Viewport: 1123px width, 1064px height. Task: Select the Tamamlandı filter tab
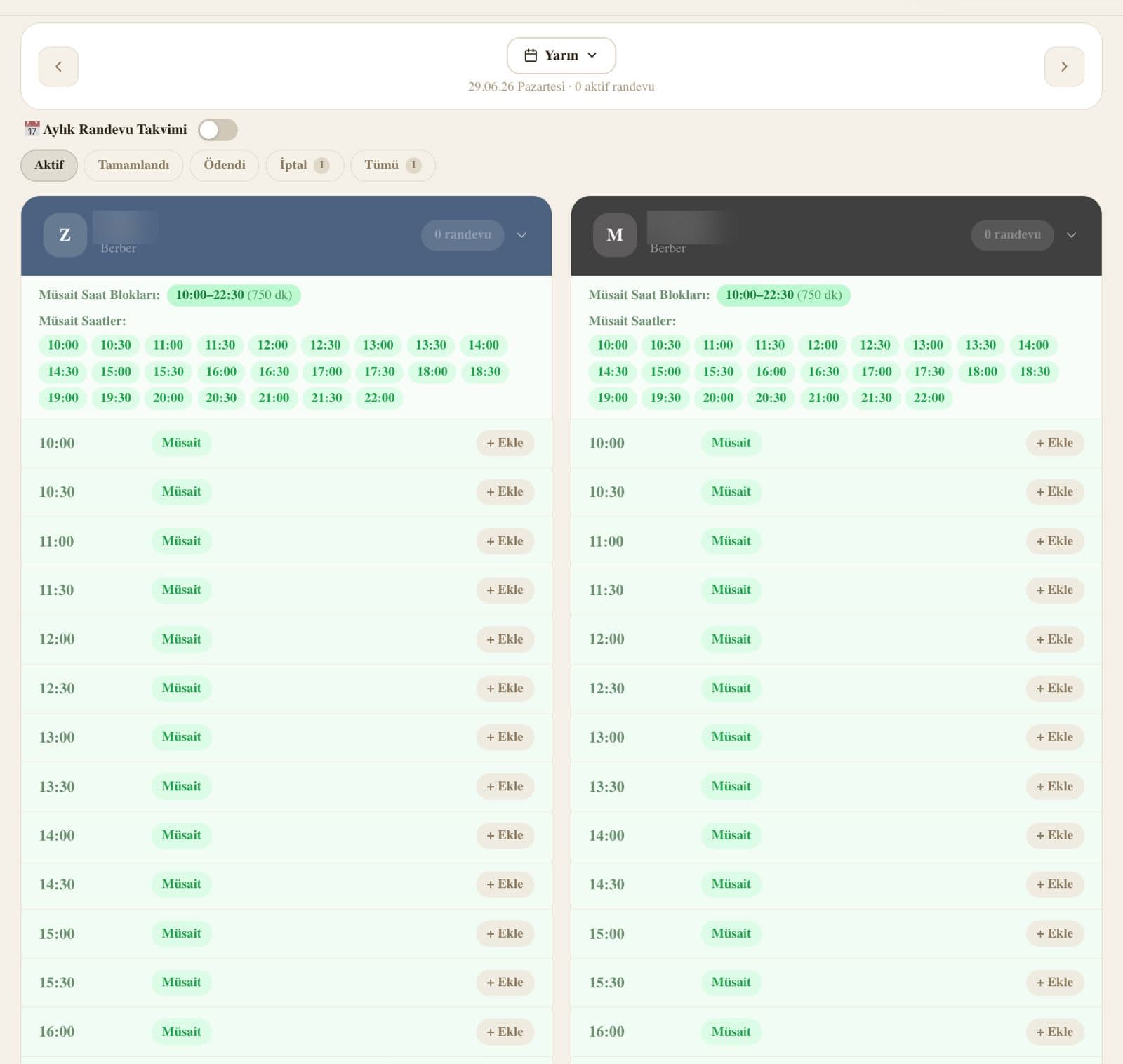[x=133, y=165]
